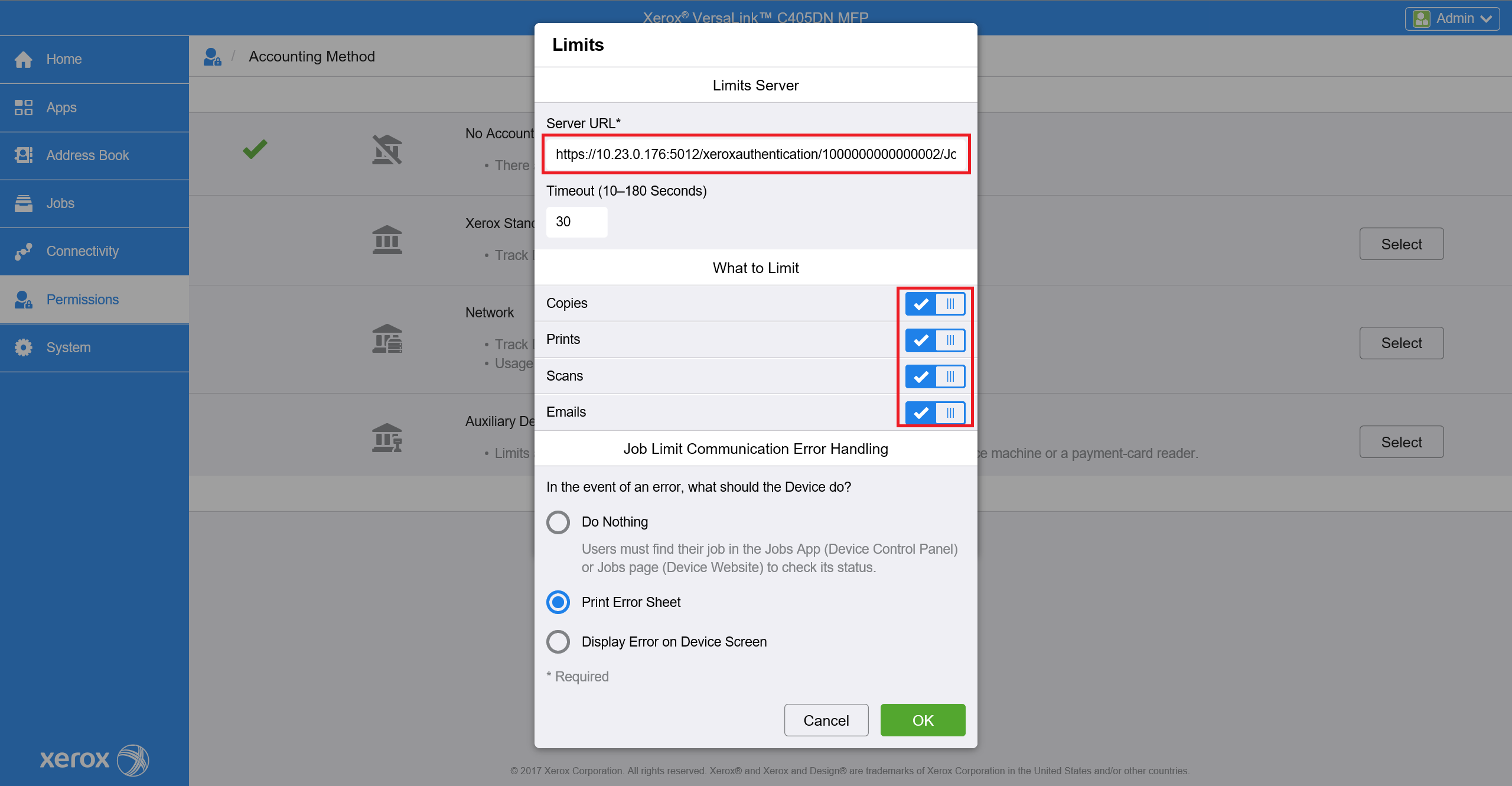This screenshot has height=786, width=1512.
Task: Click the Address Book icon
Action: click(24, 155)
